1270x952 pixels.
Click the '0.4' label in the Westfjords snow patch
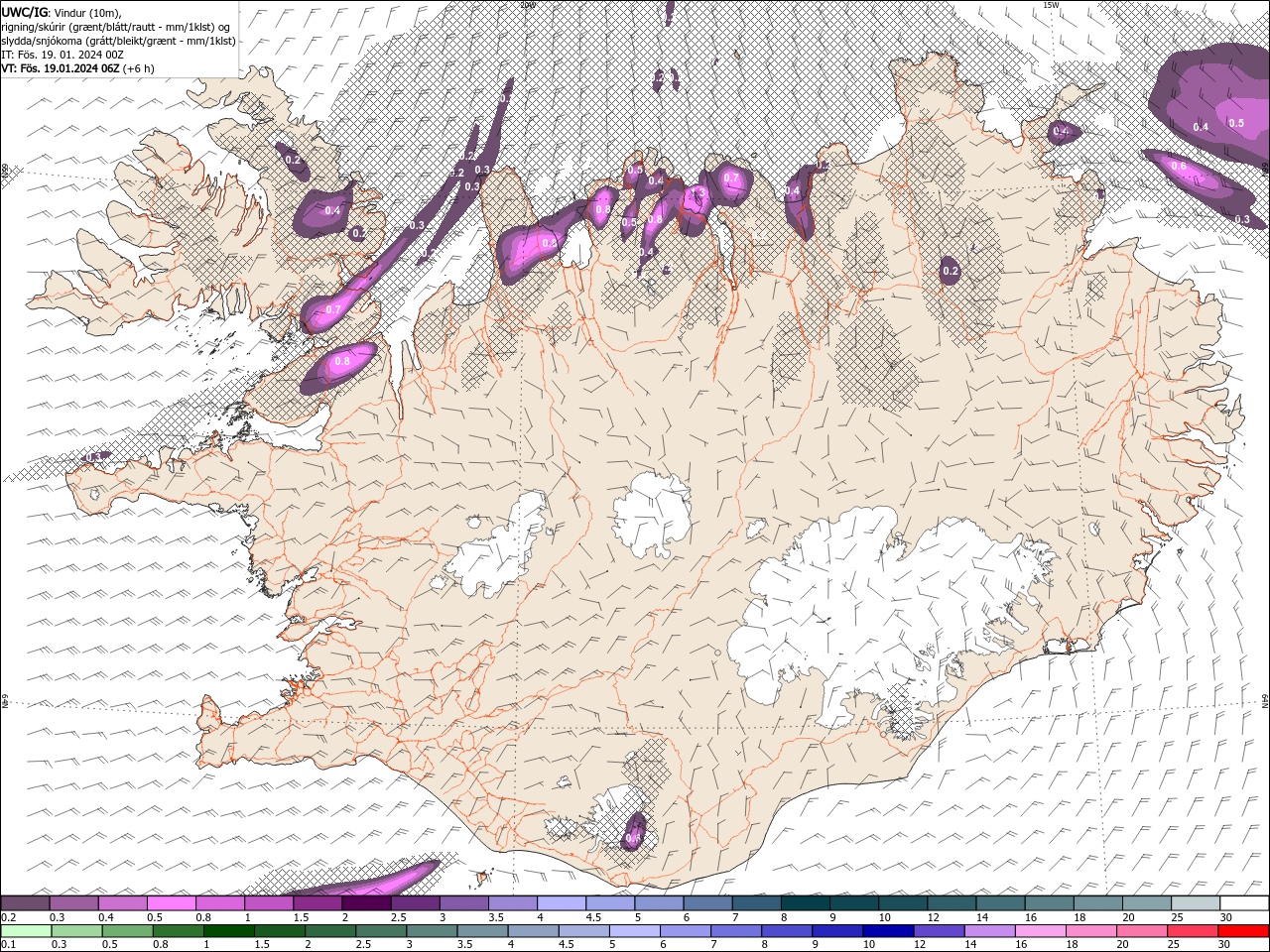332,210
